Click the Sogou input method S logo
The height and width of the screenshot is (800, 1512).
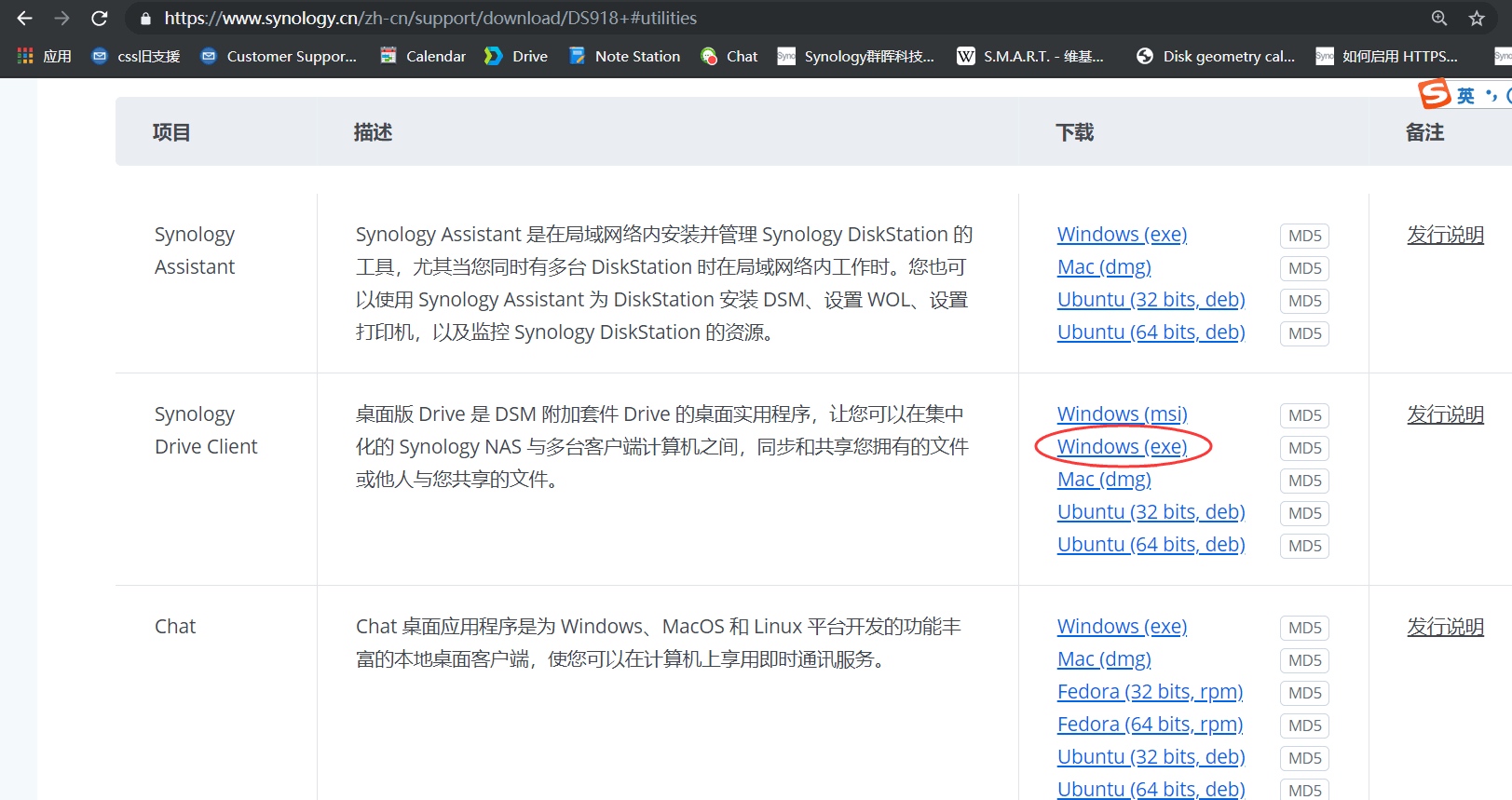point(1434,94)
